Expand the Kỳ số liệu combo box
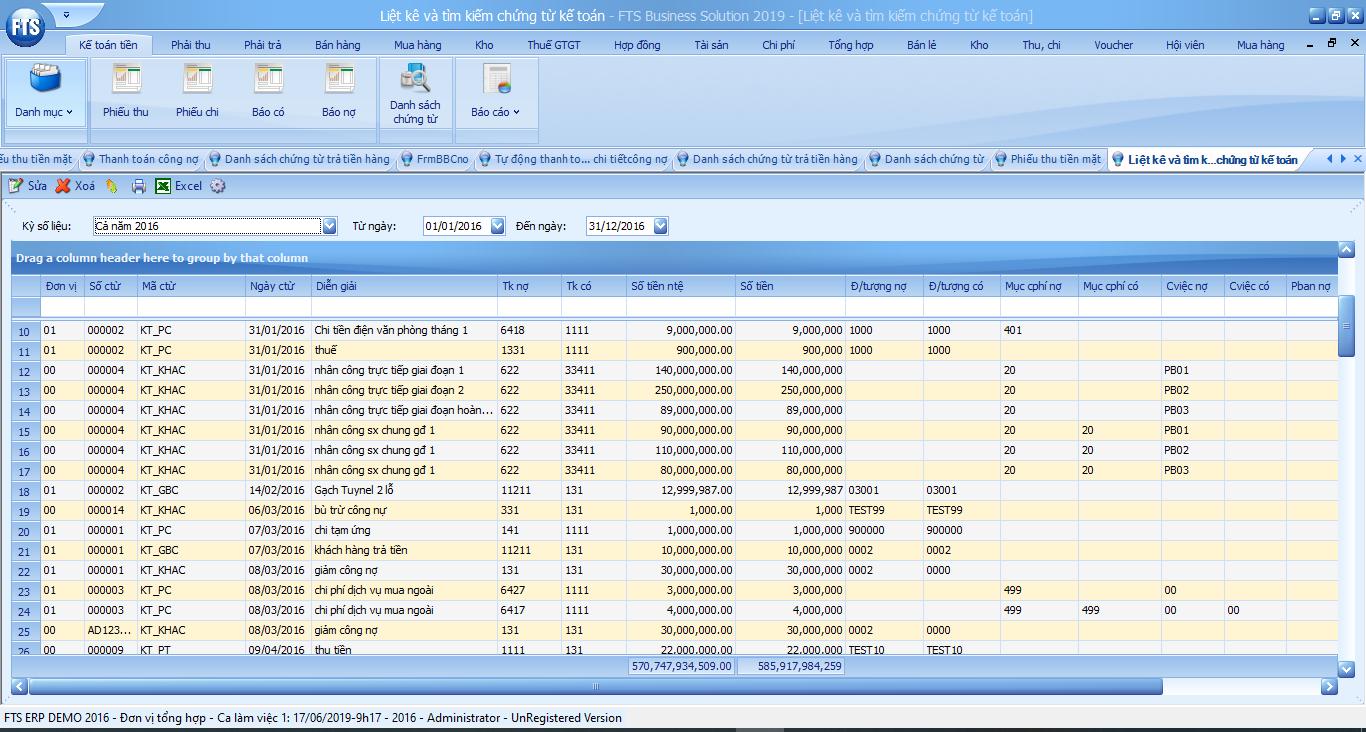This screenshot has width=1366, height=732. coord(330,226)
